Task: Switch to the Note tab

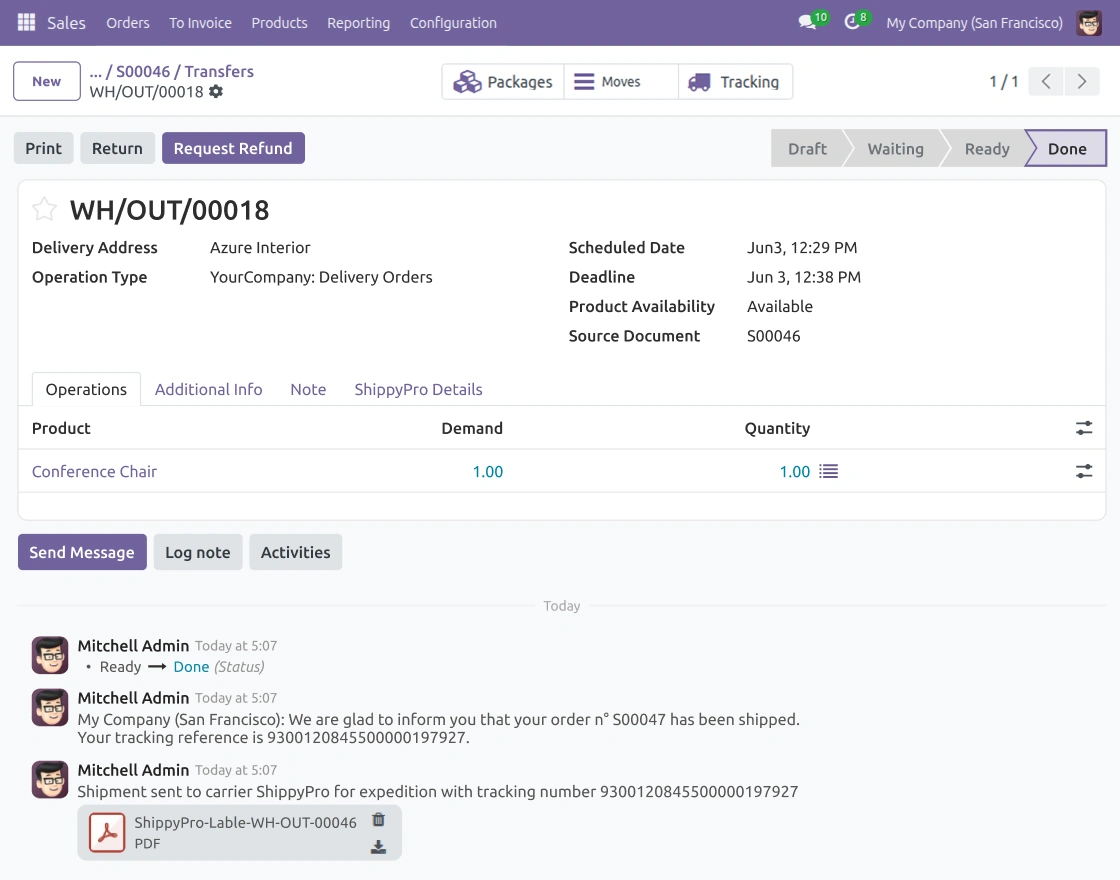Action: pyautogui.click(x=308, y=389)
